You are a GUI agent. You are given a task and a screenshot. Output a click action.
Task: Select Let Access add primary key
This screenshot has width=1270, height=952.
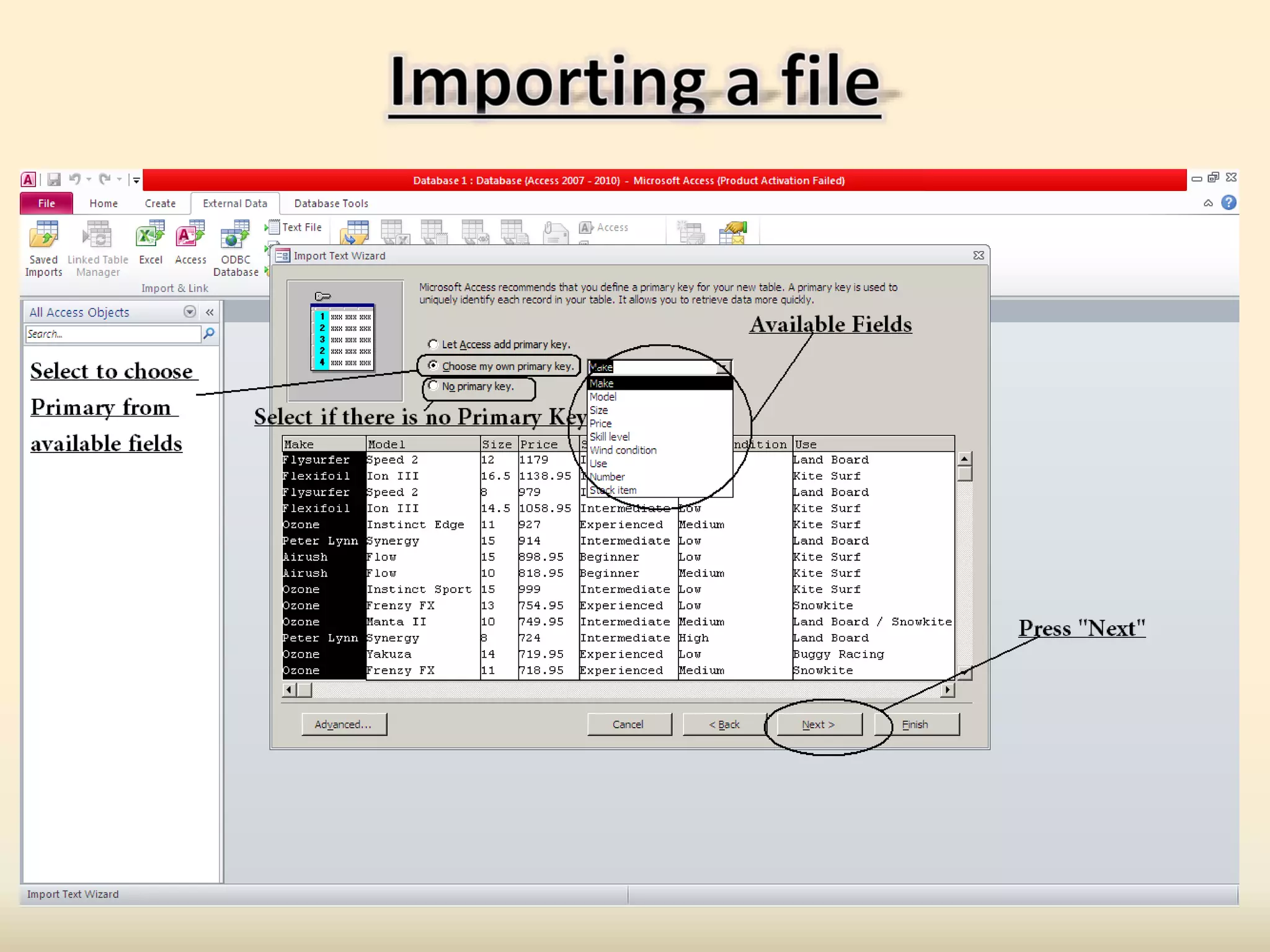433,344
